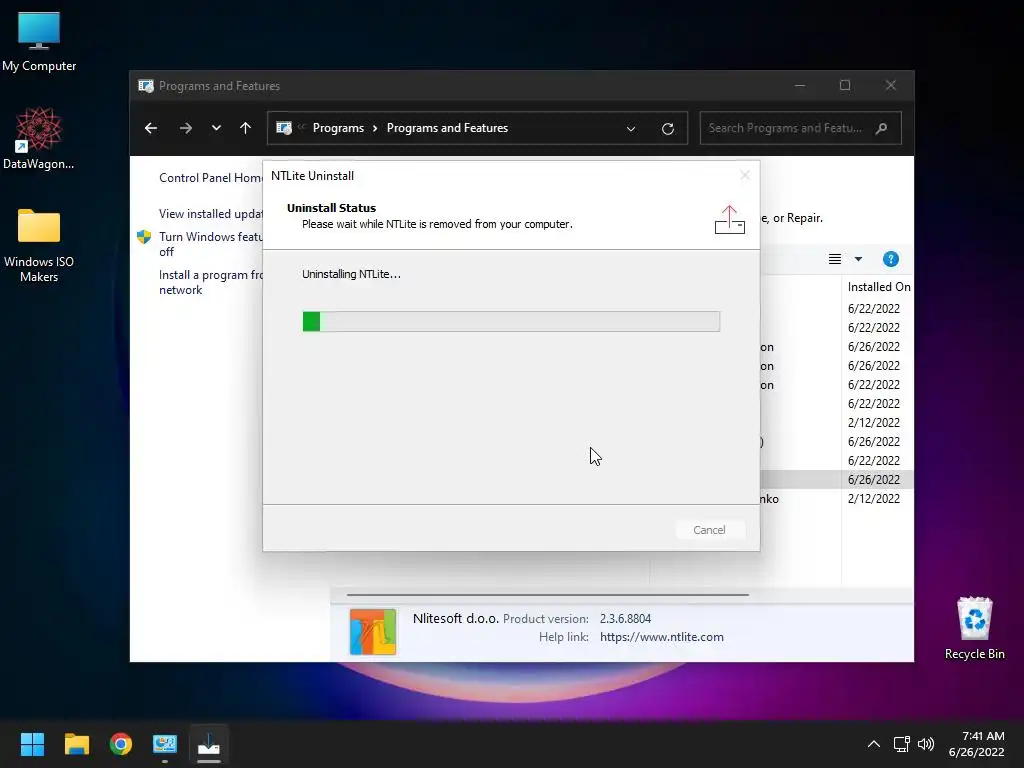Screen dimensions: 1024x768
Task: Click the Programs and Features window title icon
Action: point(146,86)
